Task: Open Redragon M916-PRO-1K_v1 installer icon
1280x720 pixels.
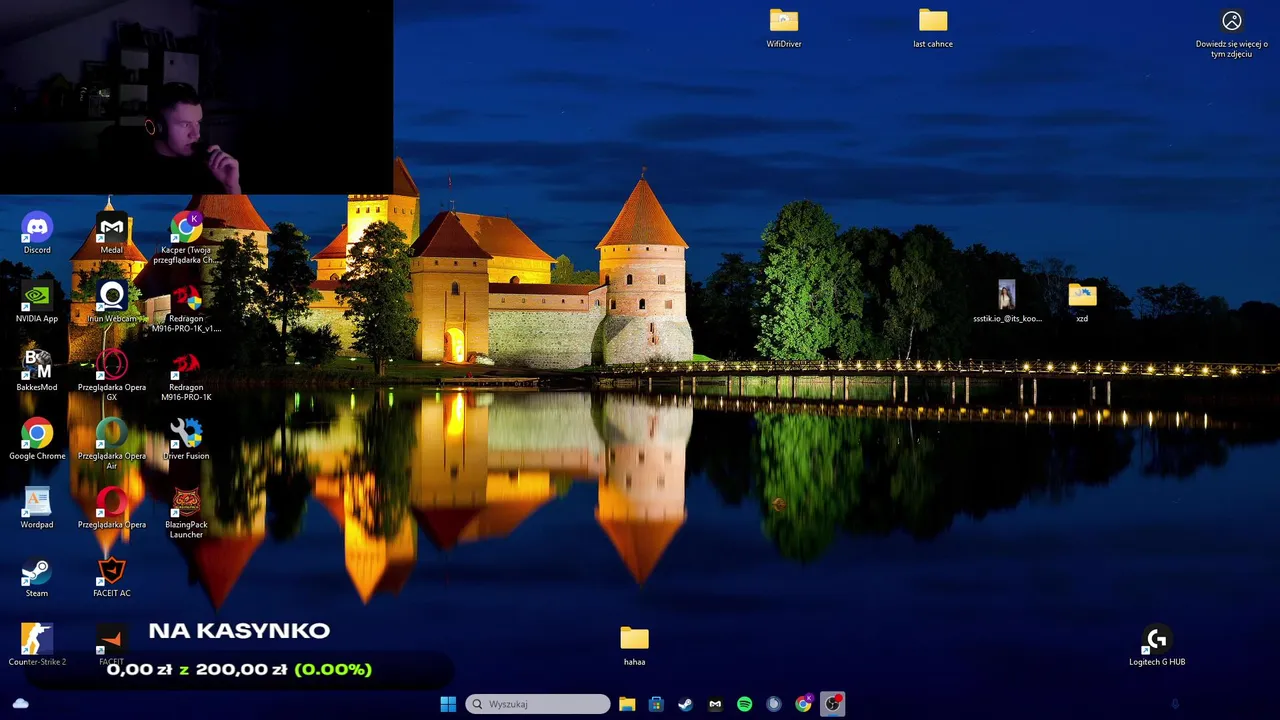Action: click(x=186, y=308)
